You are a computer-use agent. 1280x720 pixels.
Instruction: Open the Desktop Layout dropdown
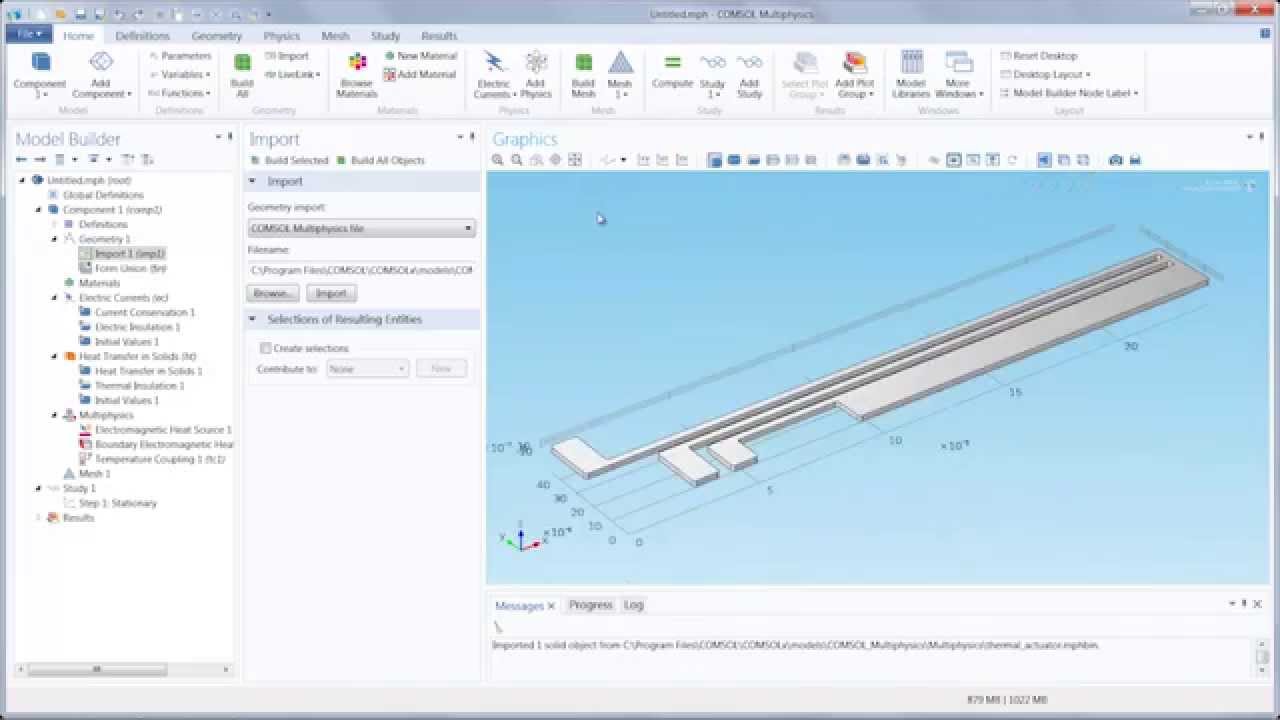point(1045,74)
